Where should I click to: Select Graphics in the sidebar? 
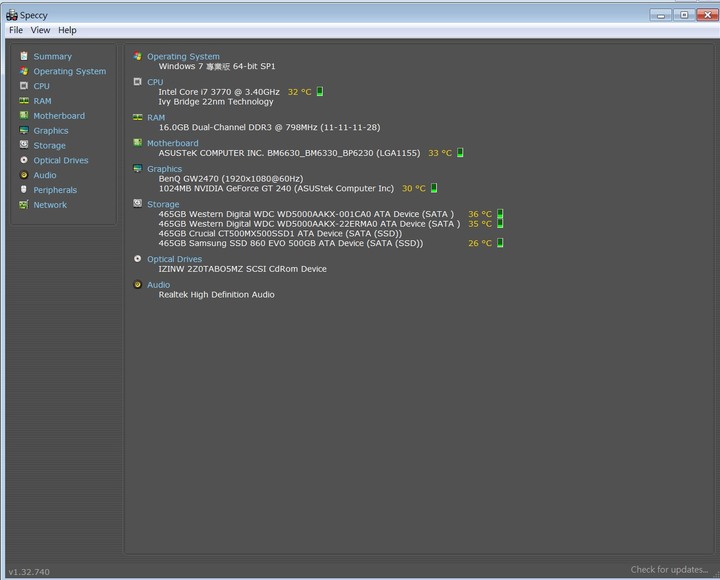pos(51,131)
